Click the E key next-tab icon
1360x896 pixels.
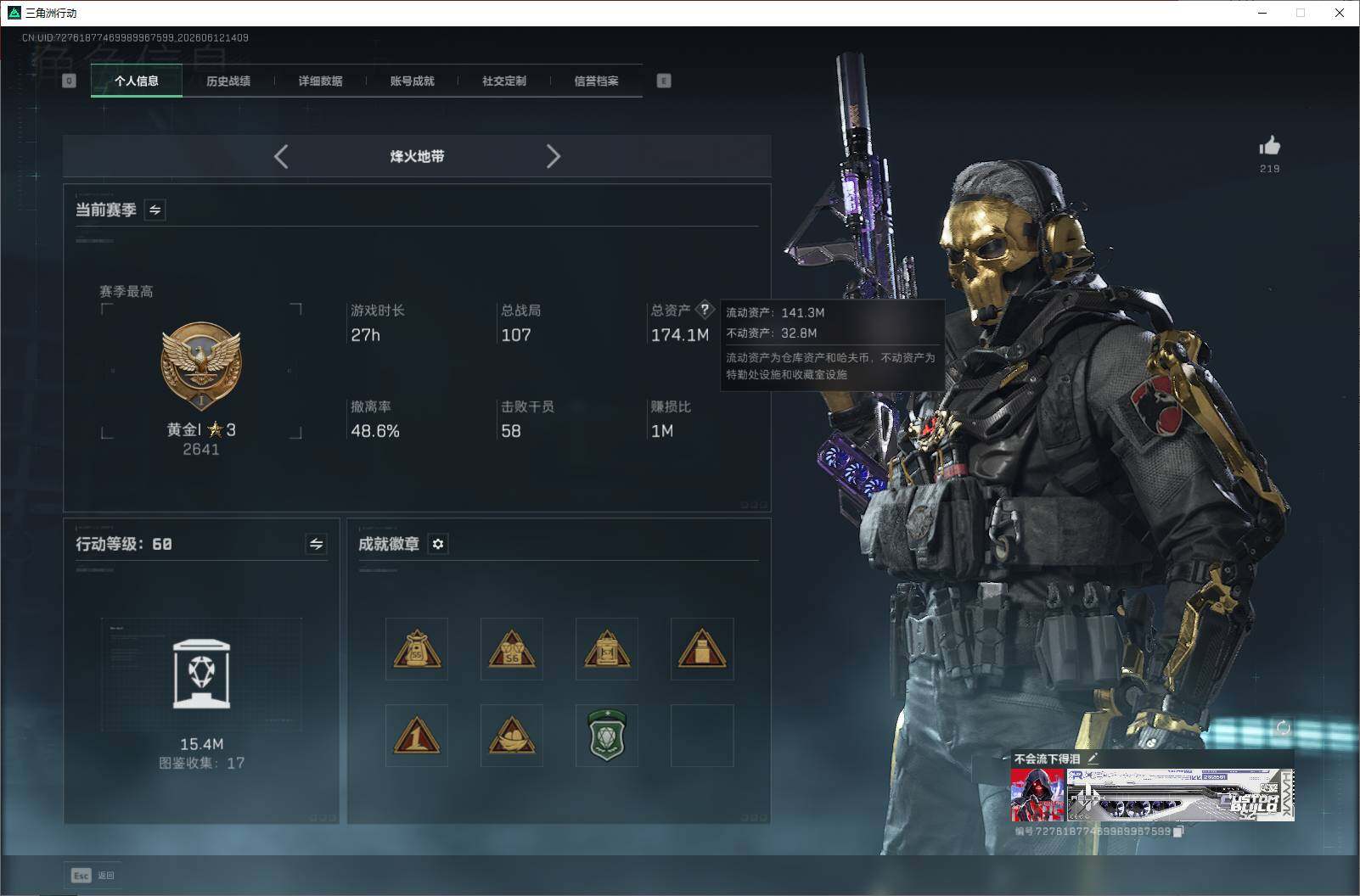(x=664, y=81)
